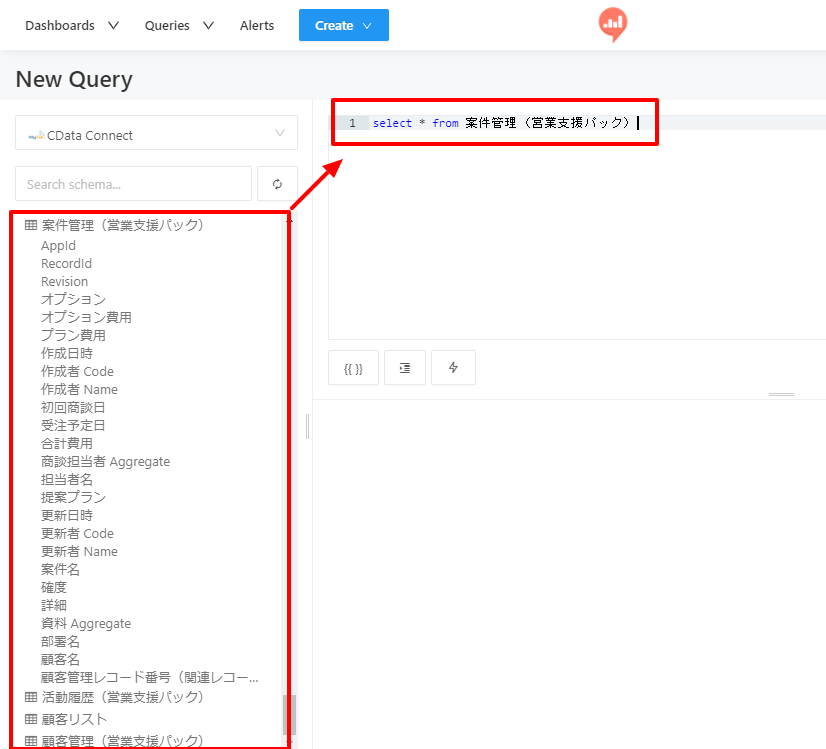
Task: Expand the 顧客管理（営業支援パック） table
Action: coord(122,740)
